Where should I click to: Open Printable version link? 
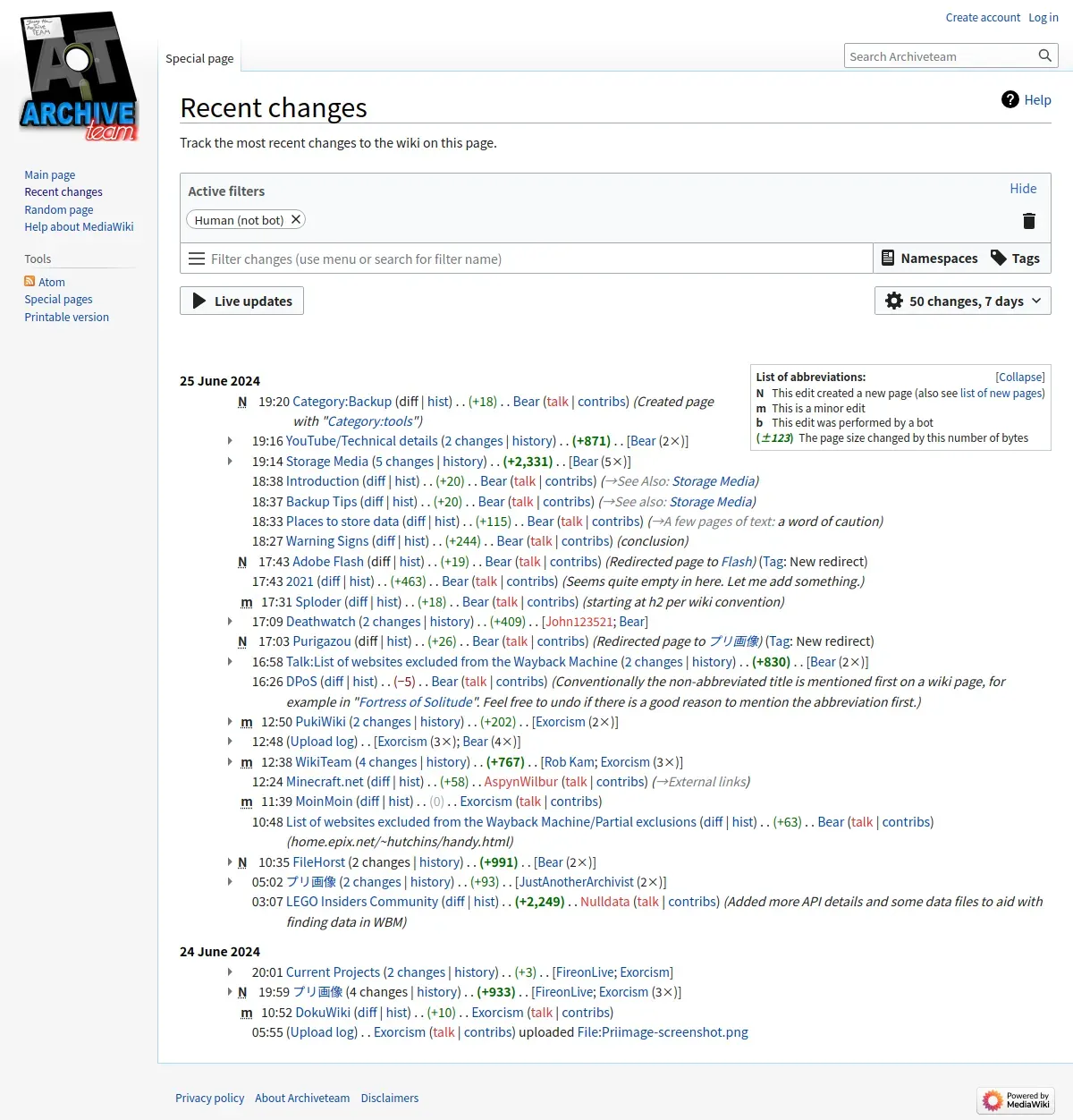point(66,318)
